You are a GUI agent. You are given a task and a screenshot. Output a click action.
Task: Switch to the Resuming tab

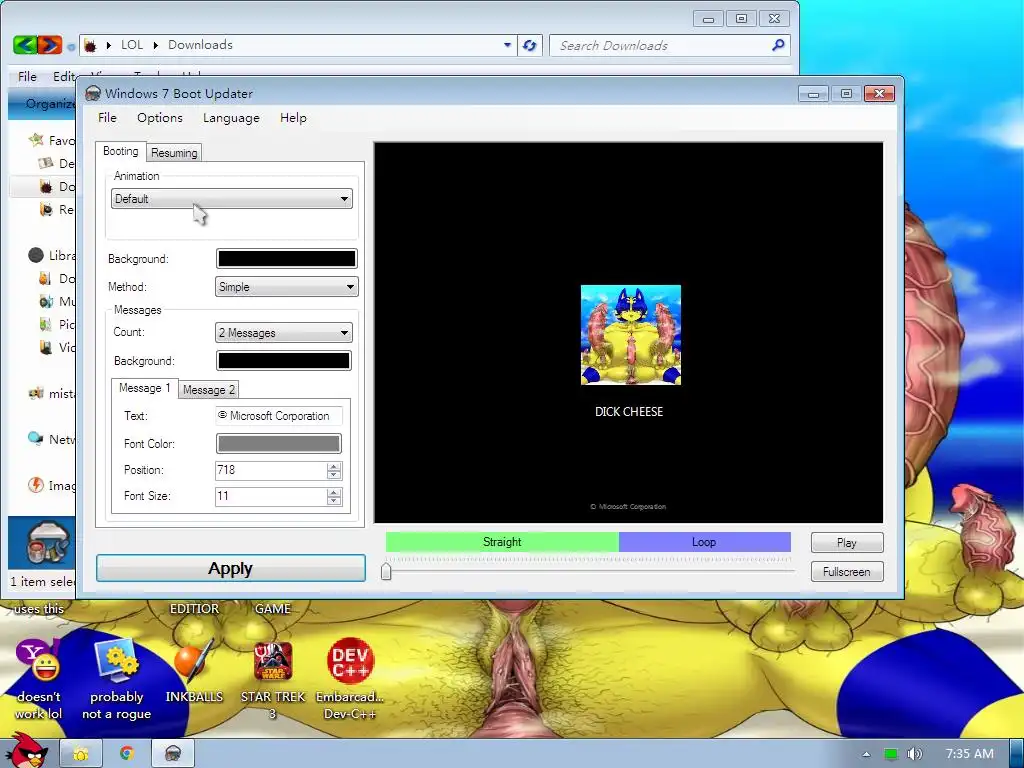pyautogui.click(x=174, y=153)
